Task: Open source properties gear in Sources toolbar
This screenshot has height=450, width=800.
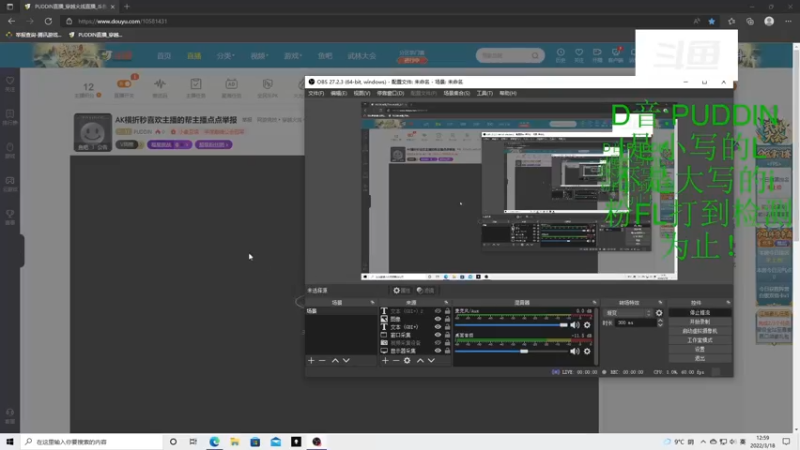Action: (x=407, y=360)
